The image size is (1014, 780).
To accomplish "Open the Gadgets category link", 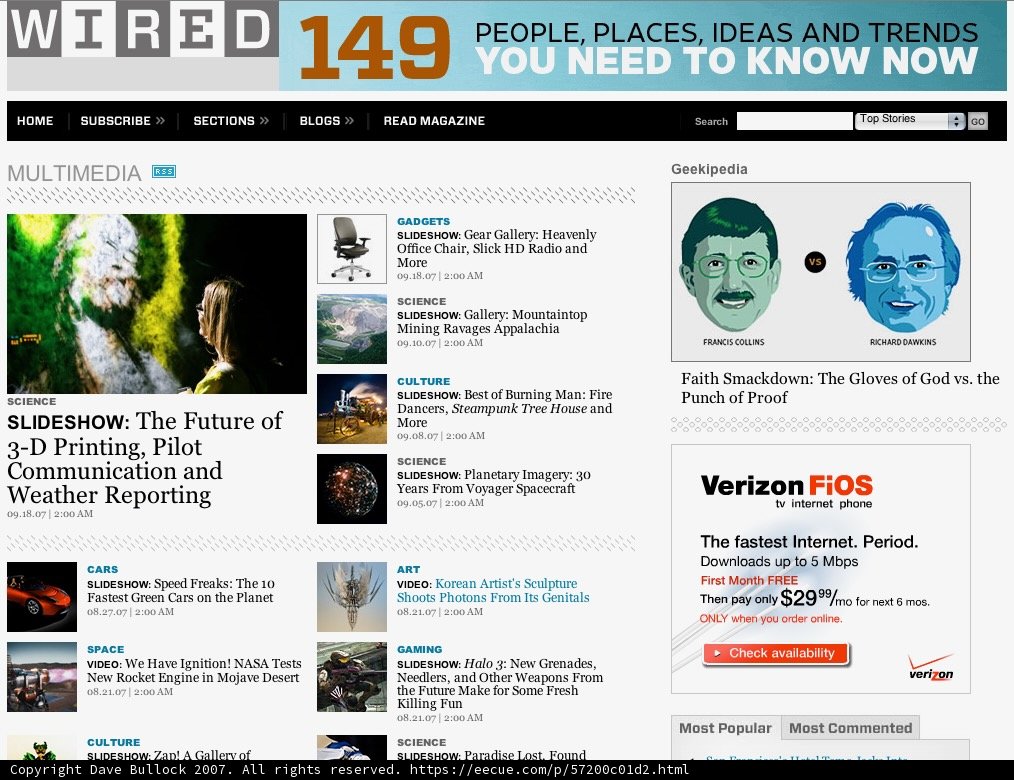I will click(423, 221).
